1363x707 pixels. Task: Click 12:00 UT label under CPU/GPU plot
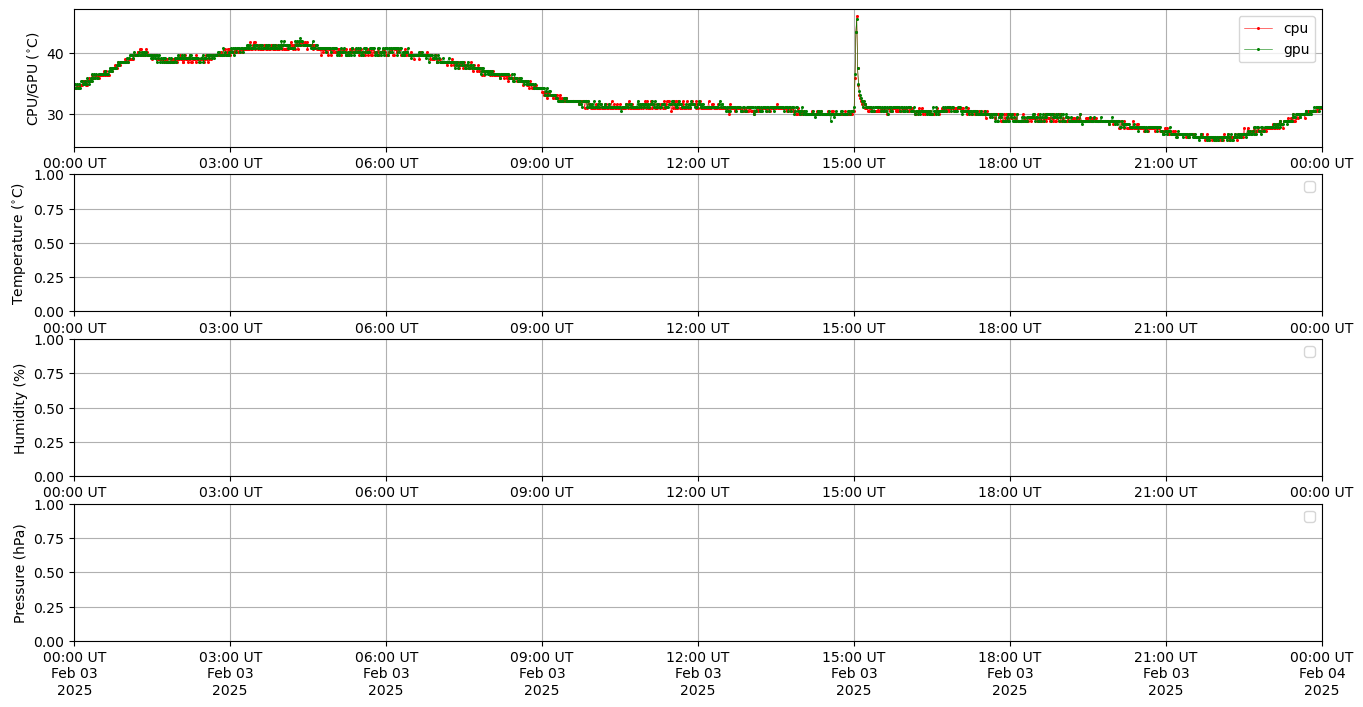pos(698,163)
